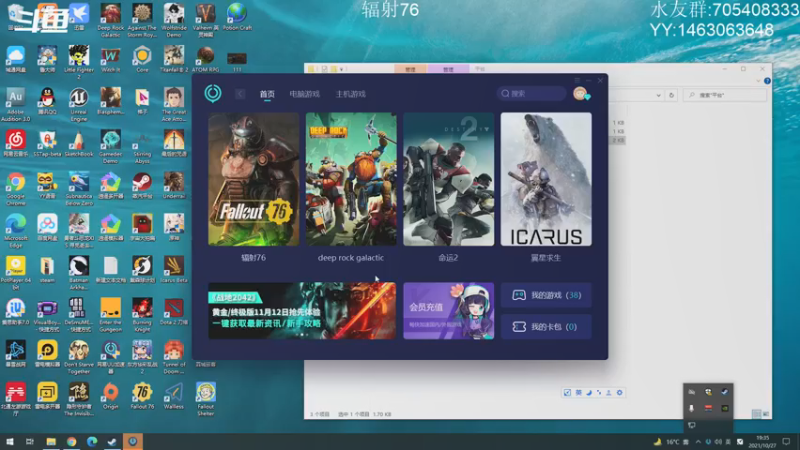Collapse the system tray overflow chevron
The image size is (800, 450).
tap(698, 442)
